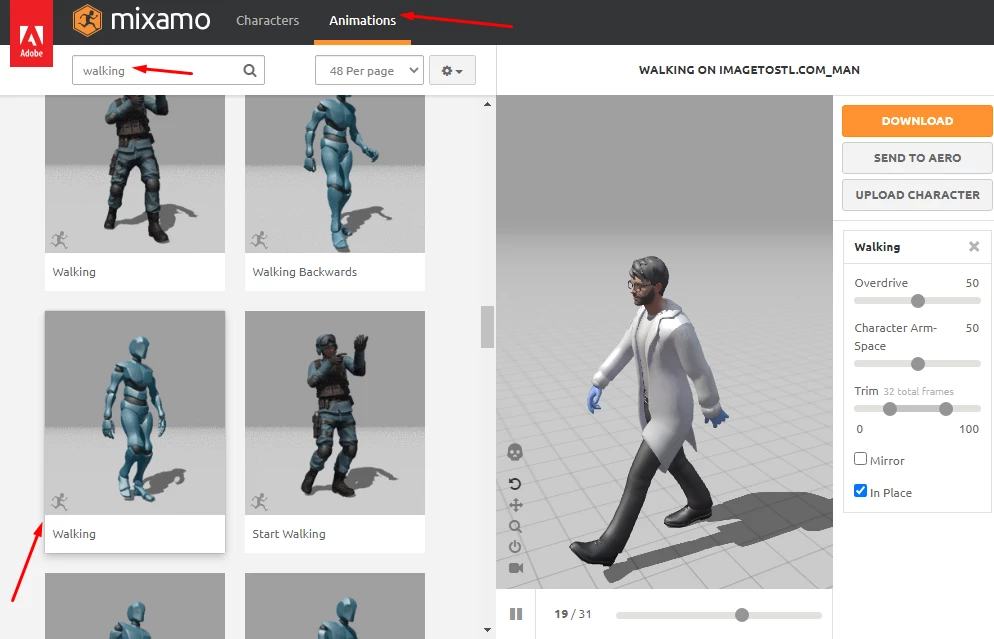Click the Trim end value "100"
Image resolution: width=994 pixels, height=639 pixels.
coord(969,429)
